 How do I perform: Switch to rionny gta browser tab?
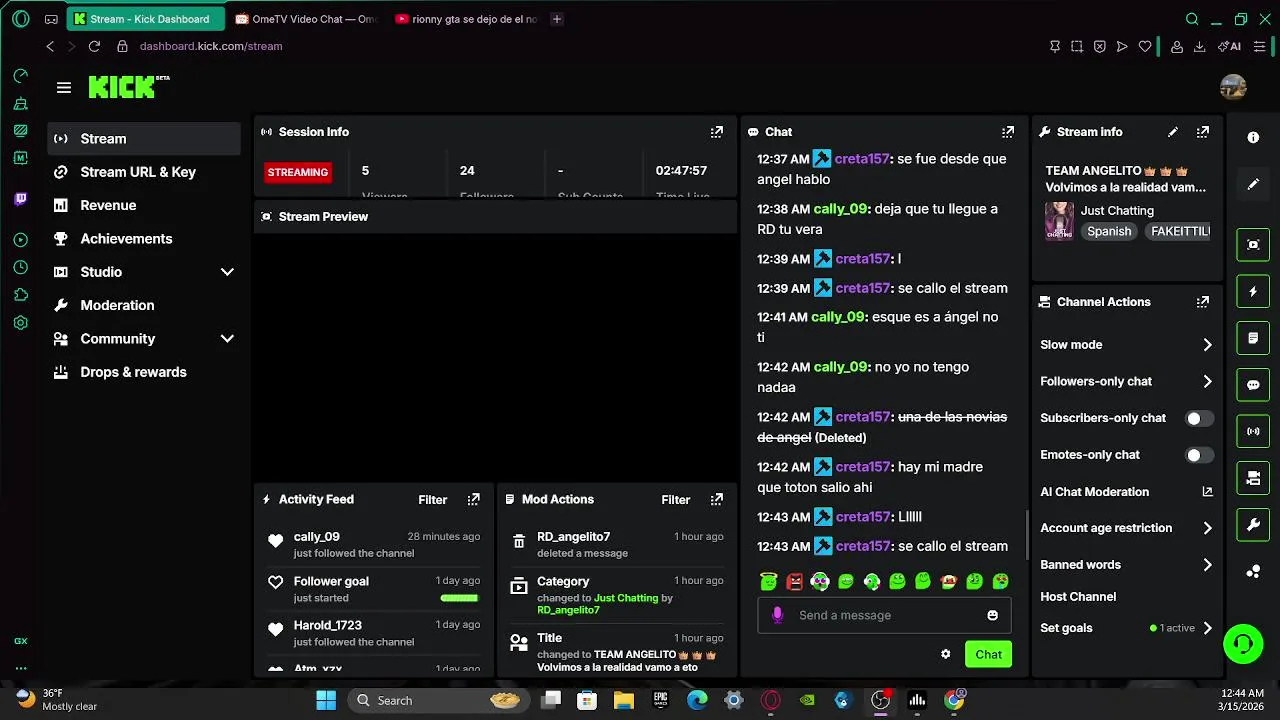click(466, 19)
